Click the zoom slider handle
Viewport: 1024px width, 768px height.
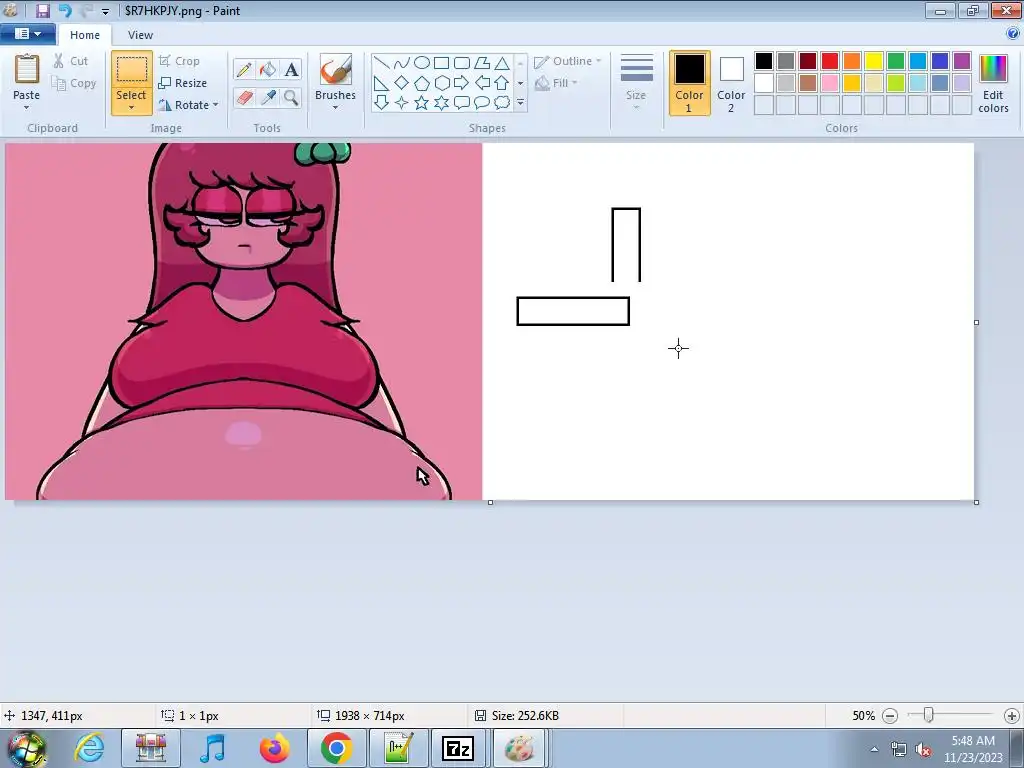pyautogui.click(x=928, y=715)
